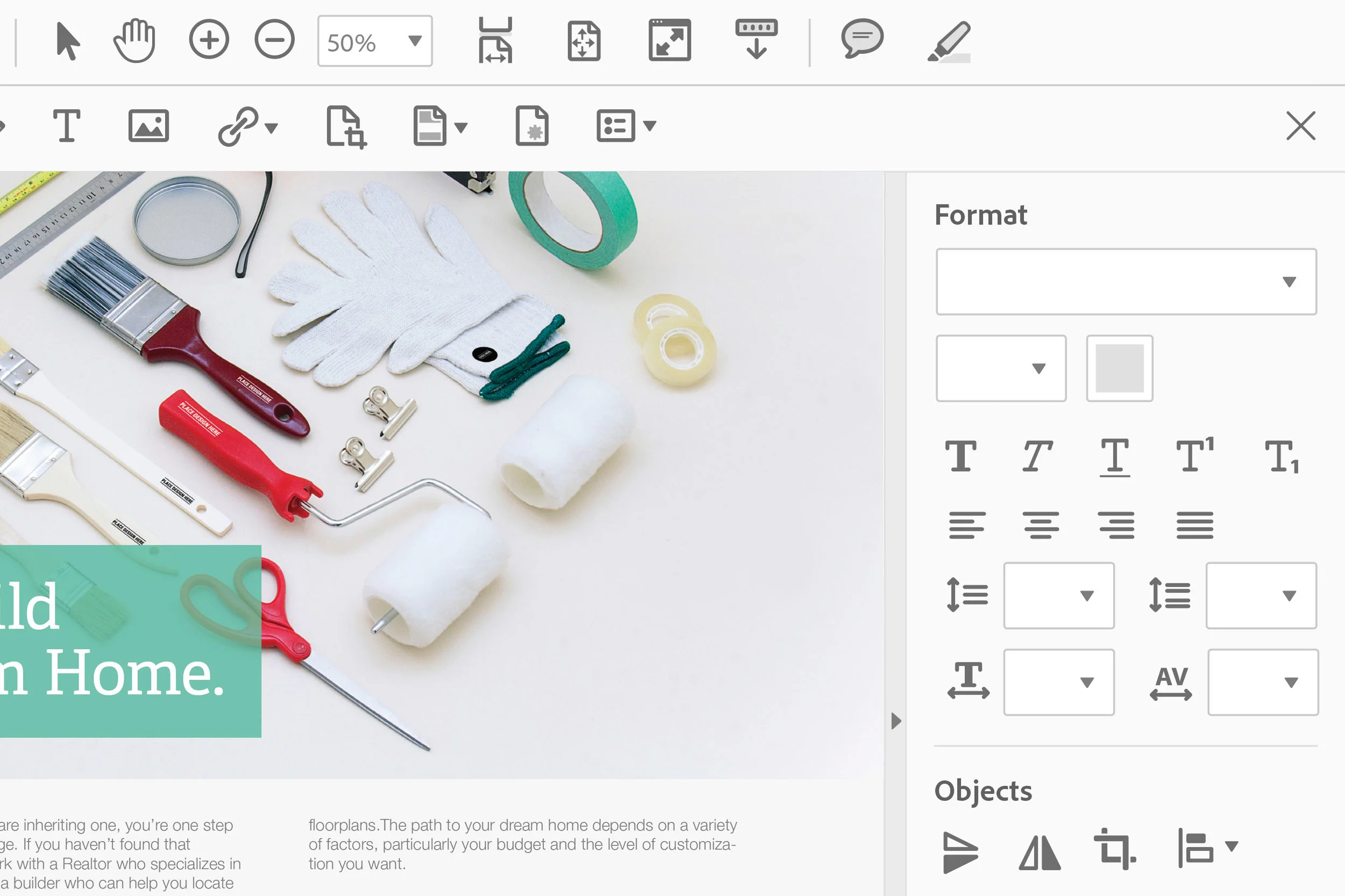1345x896 pixels.
Task: Toggle bold text formatting
Action: coord(961,456)
